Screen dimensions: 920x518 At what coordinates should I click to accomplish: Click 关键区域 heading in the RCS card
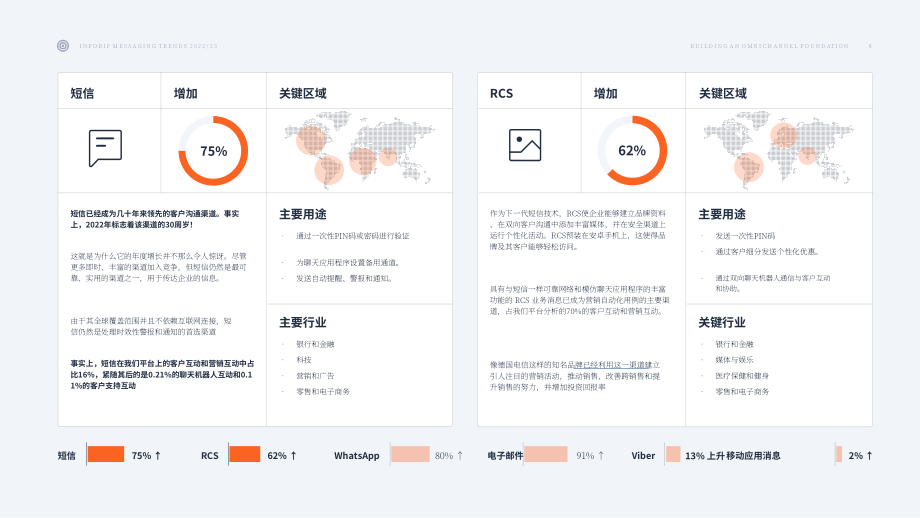[723, 93]
